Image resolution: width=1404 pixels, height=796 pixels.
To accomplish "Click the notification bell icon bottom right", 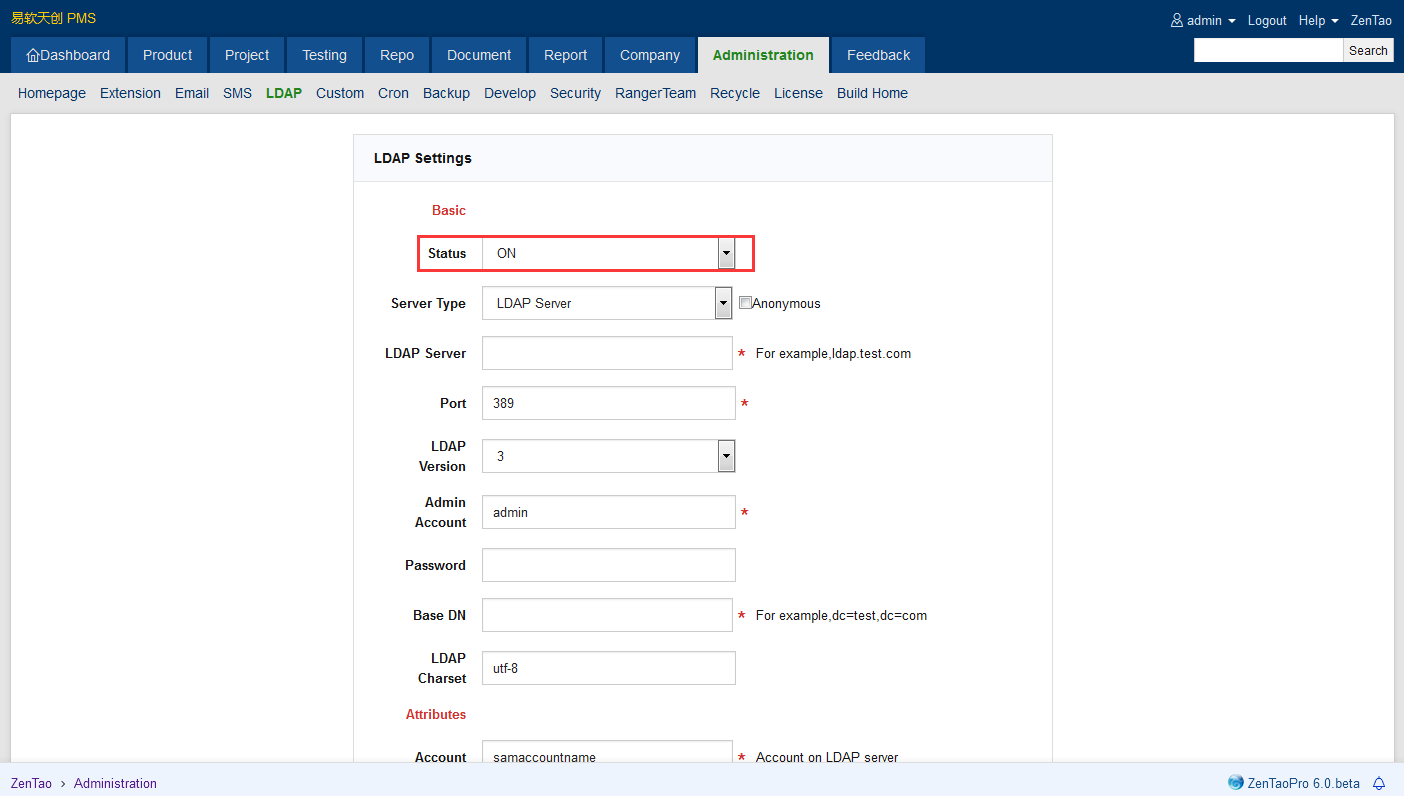I will 1379,783.
